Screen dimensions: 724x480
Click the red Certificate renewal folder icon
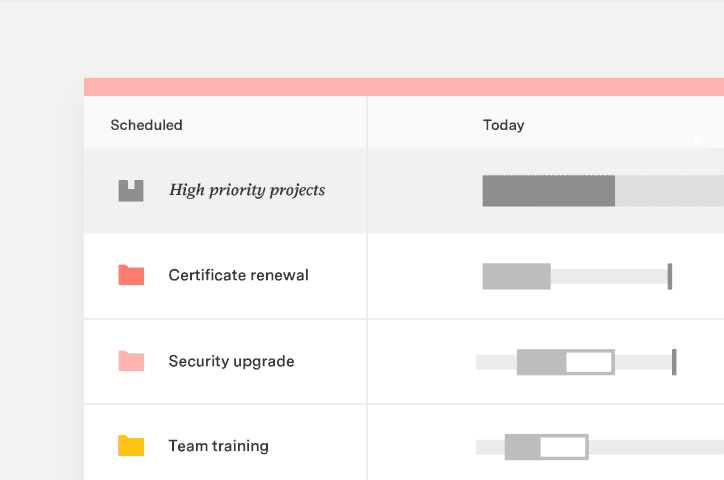[131, 275]
